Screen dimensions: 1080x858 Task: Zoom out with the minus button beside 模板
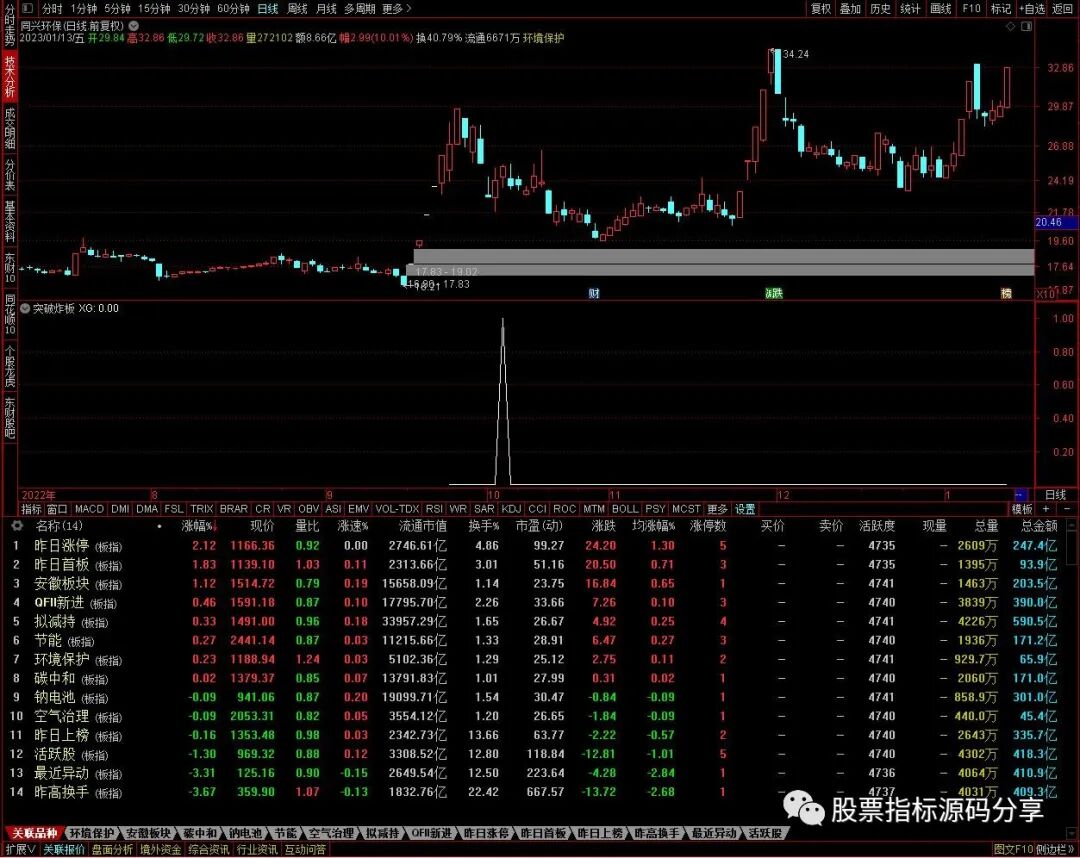(1067, 509)
